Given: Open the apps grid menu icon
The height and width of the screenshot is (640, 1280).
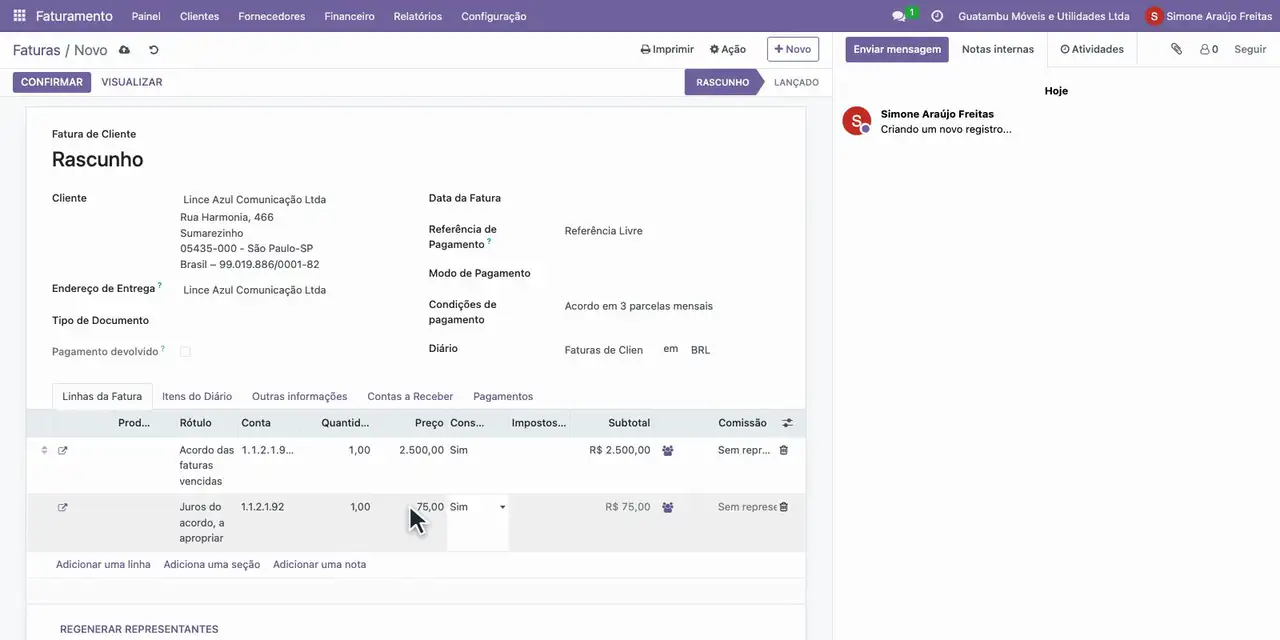Looking at the screenshot, I should (x=19, y=16).
